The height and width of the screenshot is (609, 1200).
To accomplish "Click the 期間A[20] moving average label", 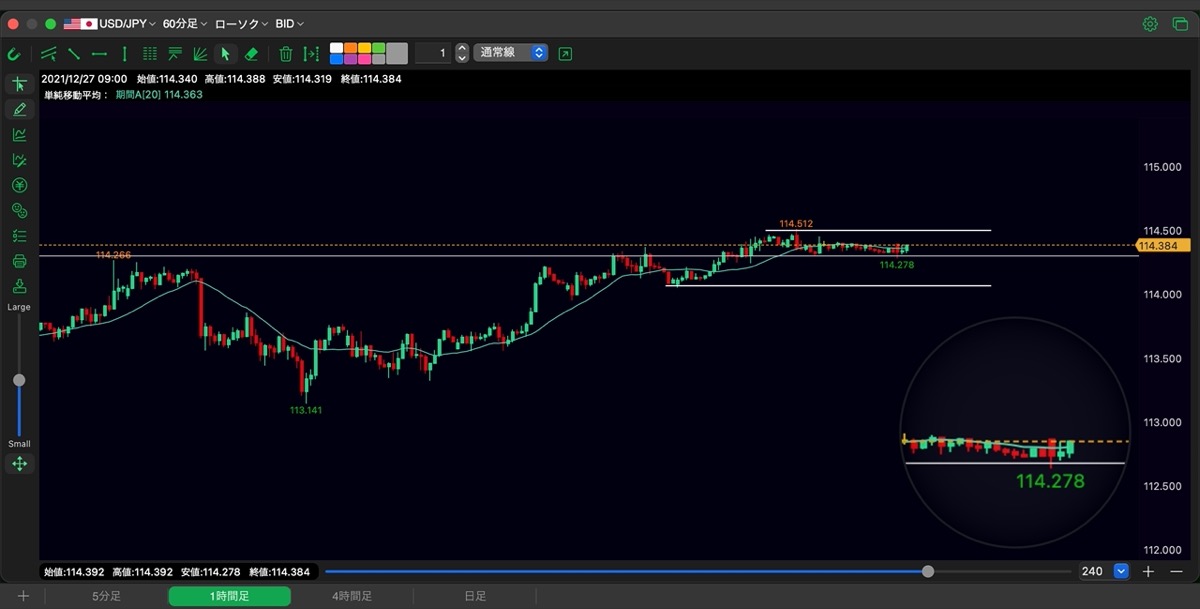I will 159,94.
